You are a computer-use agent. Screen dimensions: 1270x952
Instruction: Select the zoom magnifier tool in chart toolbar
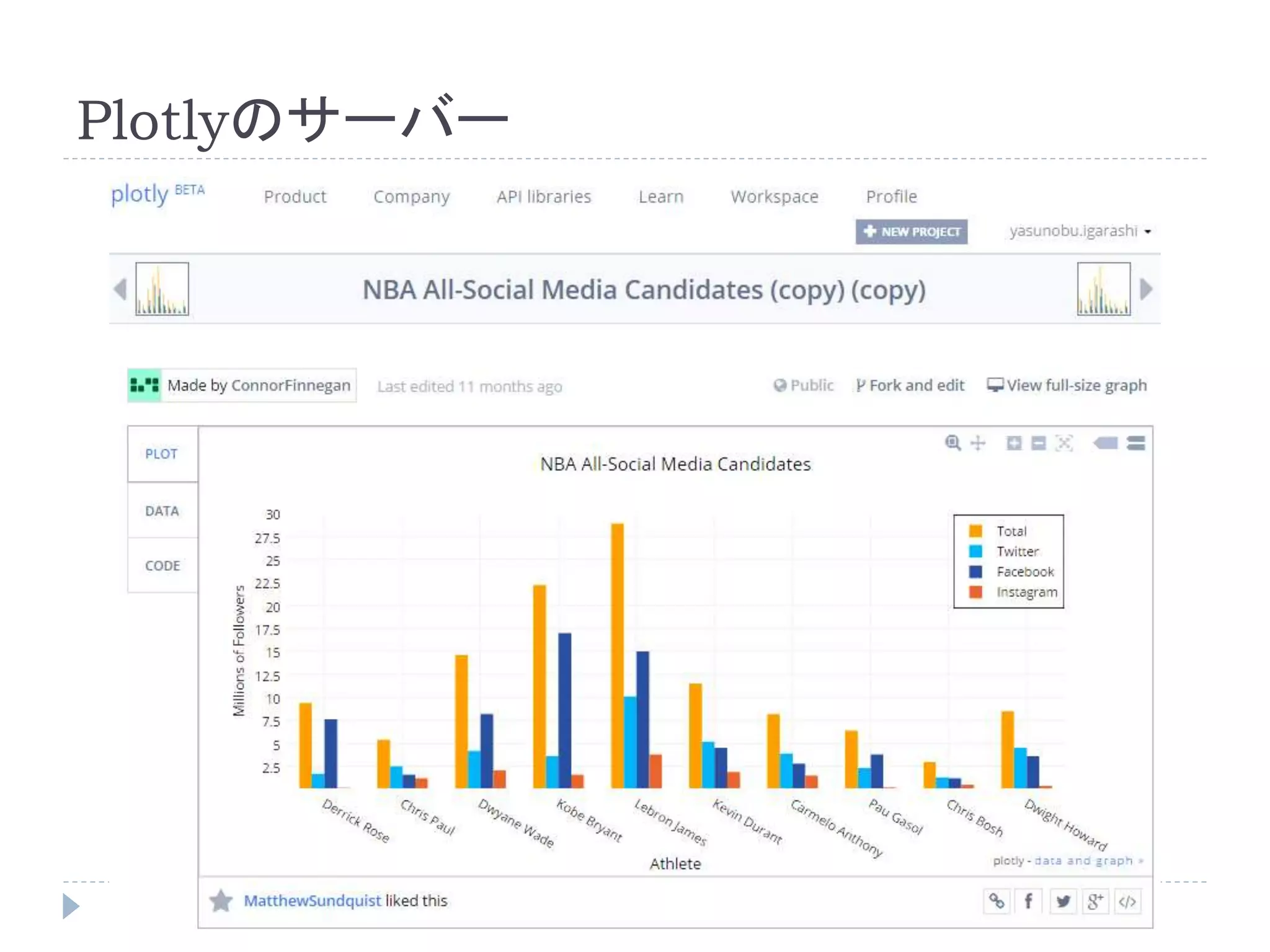point(952,443)
